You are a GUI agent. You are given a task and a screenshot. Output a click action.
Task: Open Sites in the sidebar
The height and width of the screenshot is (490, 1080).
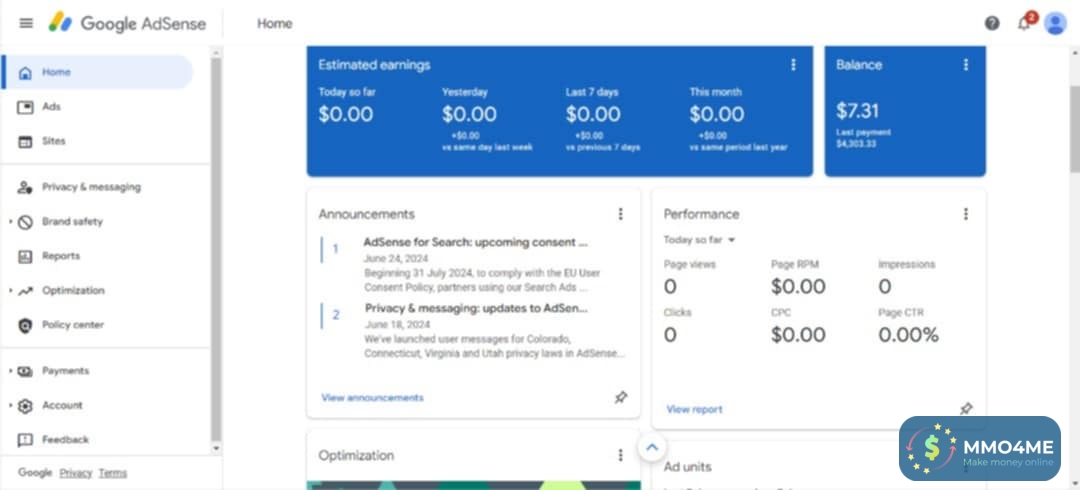click(x=53, y=141)
